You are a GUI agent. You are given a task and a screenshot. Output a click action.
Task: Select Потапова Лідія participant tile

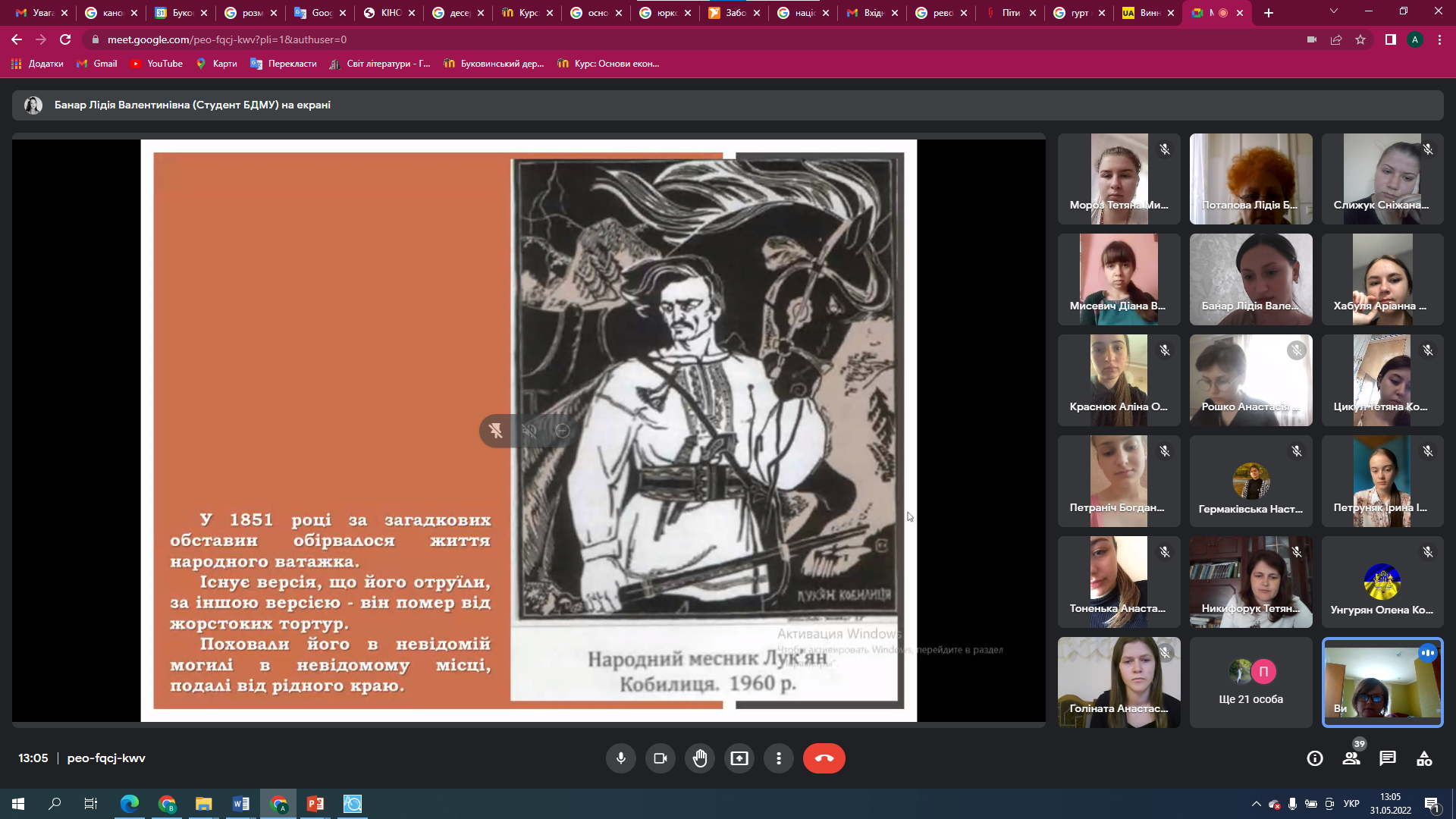coord(1250,179)
